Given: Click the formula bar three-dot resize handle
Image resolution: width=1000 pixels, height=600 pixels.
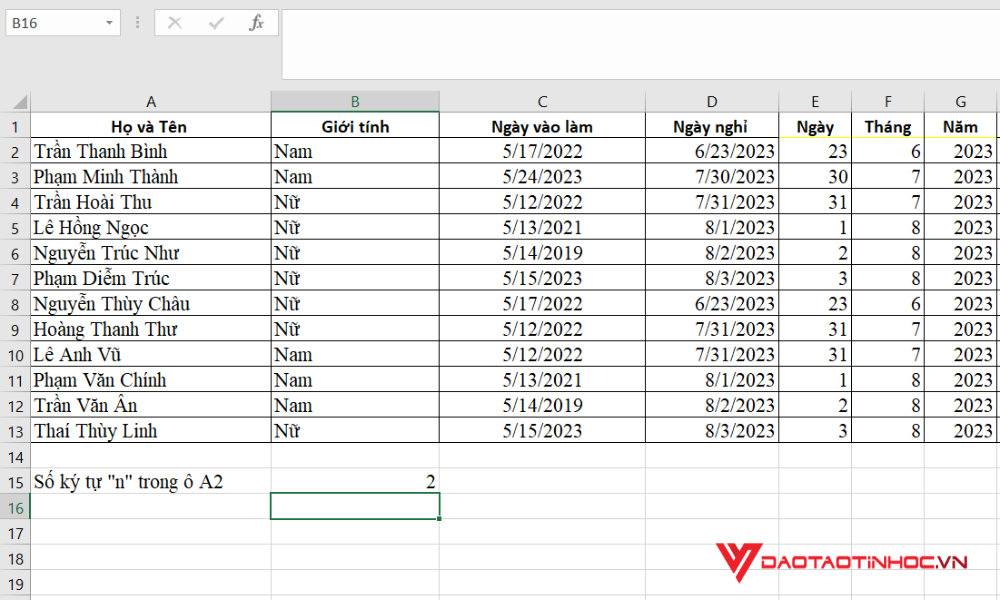Looking at the screenshot, I should click(137, 24).
